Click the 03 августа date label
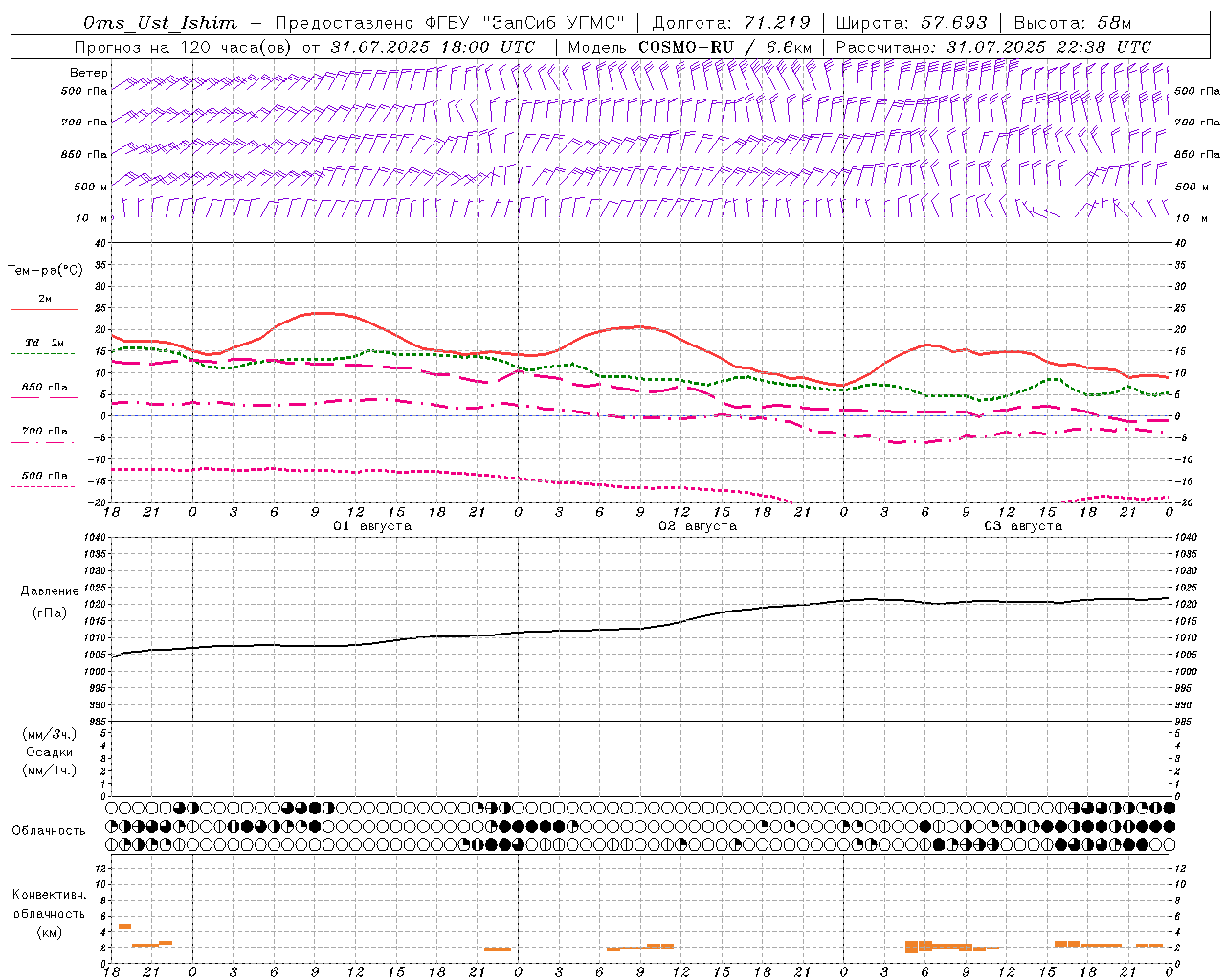 point(1023,526)
